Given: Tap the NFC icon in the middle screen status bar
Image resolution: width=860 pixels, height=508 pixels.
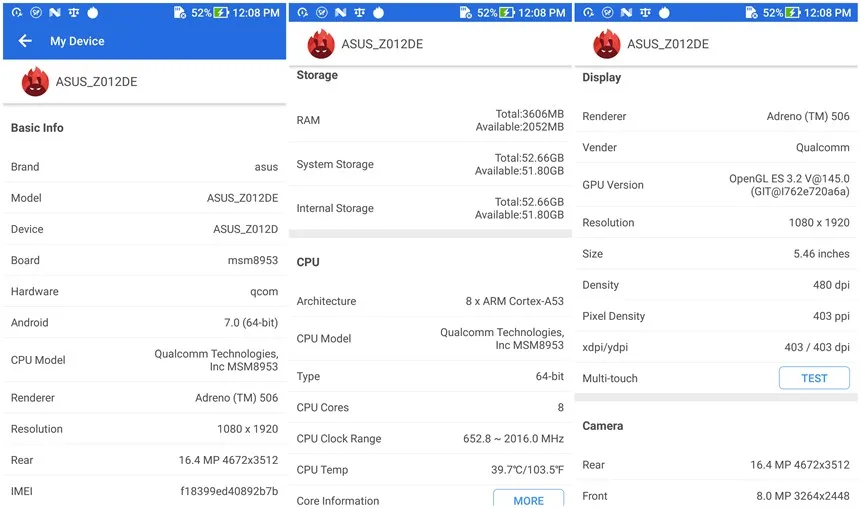Looking at the screenshot, I should click(x=341, y=12).
